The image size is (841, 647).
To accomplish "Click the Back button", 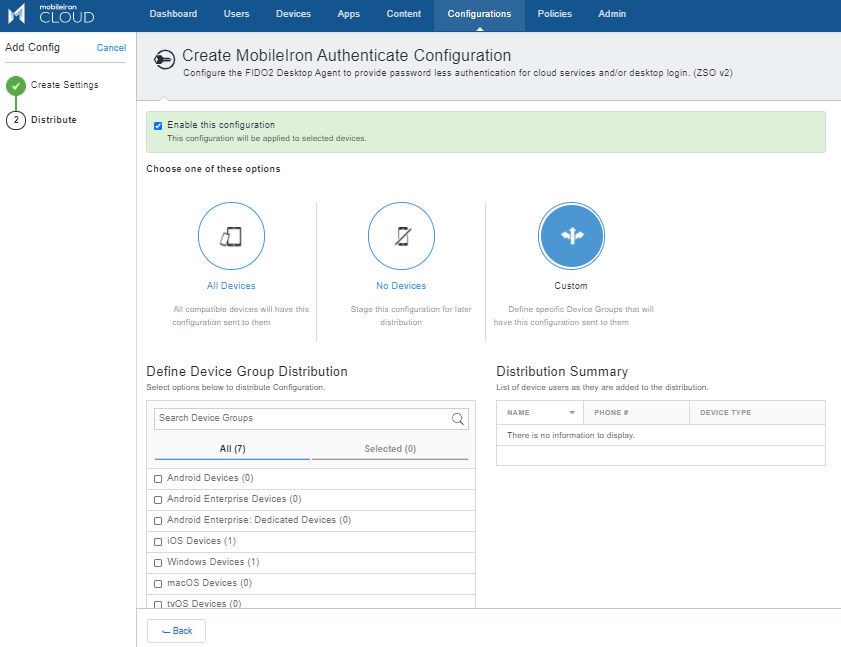I will tap(176, 631).
